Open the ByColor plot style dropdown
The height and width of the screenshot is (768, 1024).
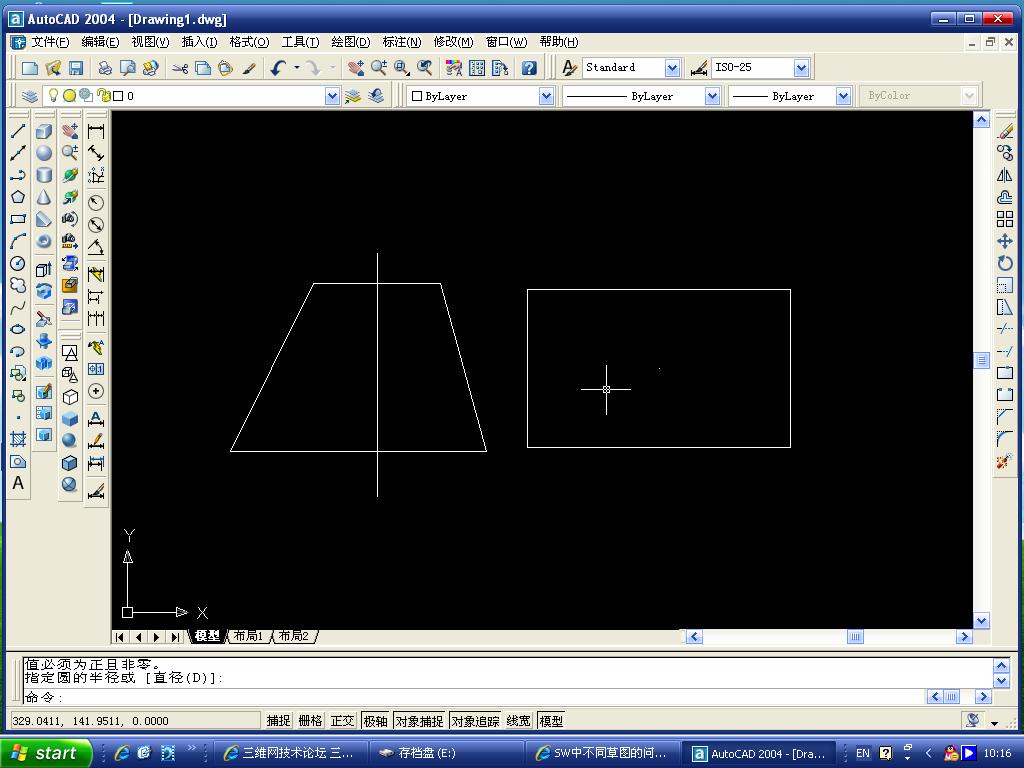point(969,97)
